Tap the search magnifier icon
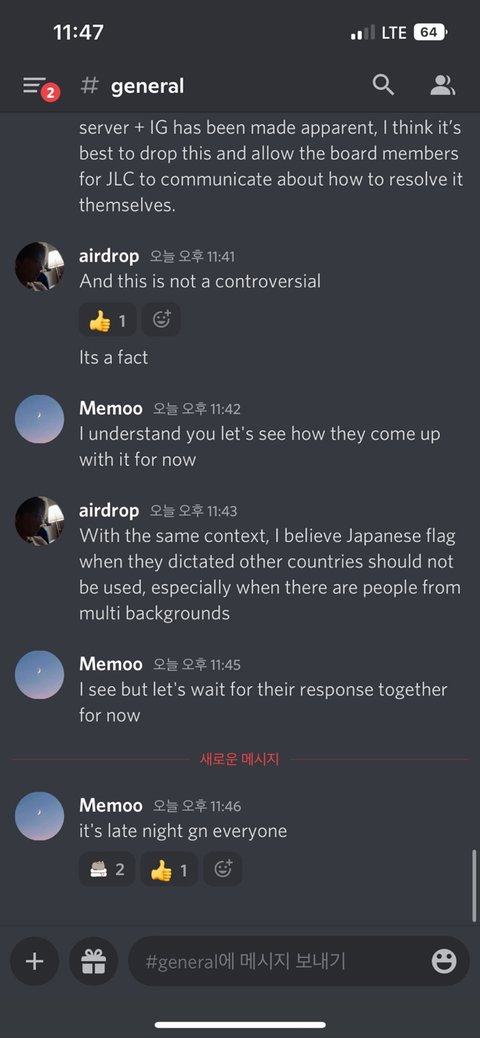Image resolution: width=480 pixels, height=1038 pixels. click(383, 85)
